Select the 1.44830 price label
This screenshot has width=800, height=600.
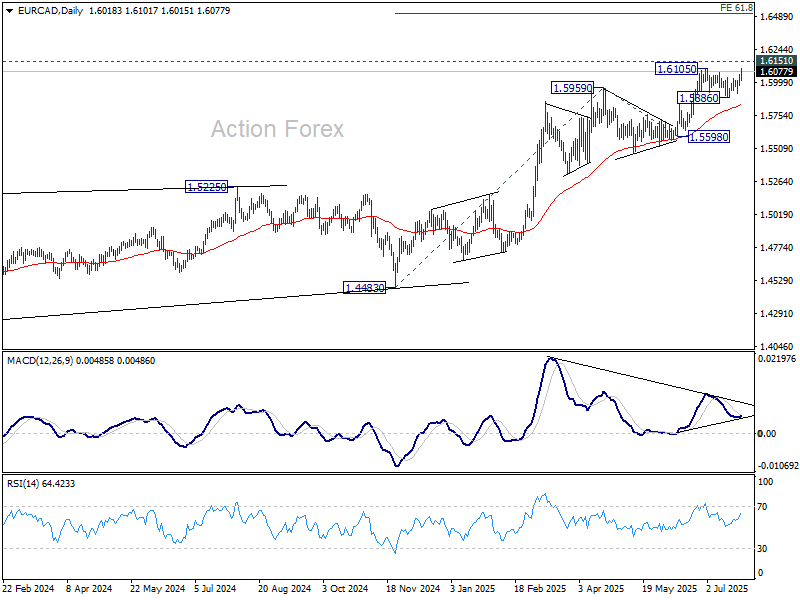(365, 288)
